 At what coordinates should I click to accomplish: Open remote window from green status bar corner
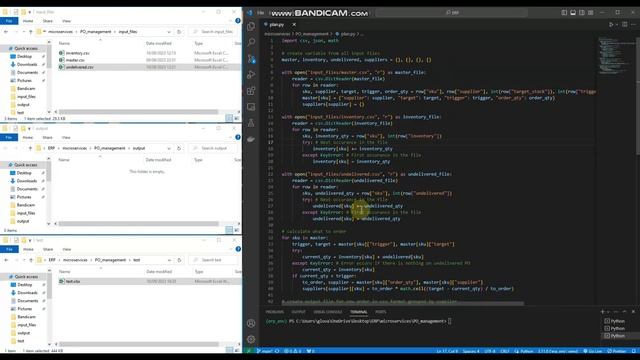pos(248,351)
